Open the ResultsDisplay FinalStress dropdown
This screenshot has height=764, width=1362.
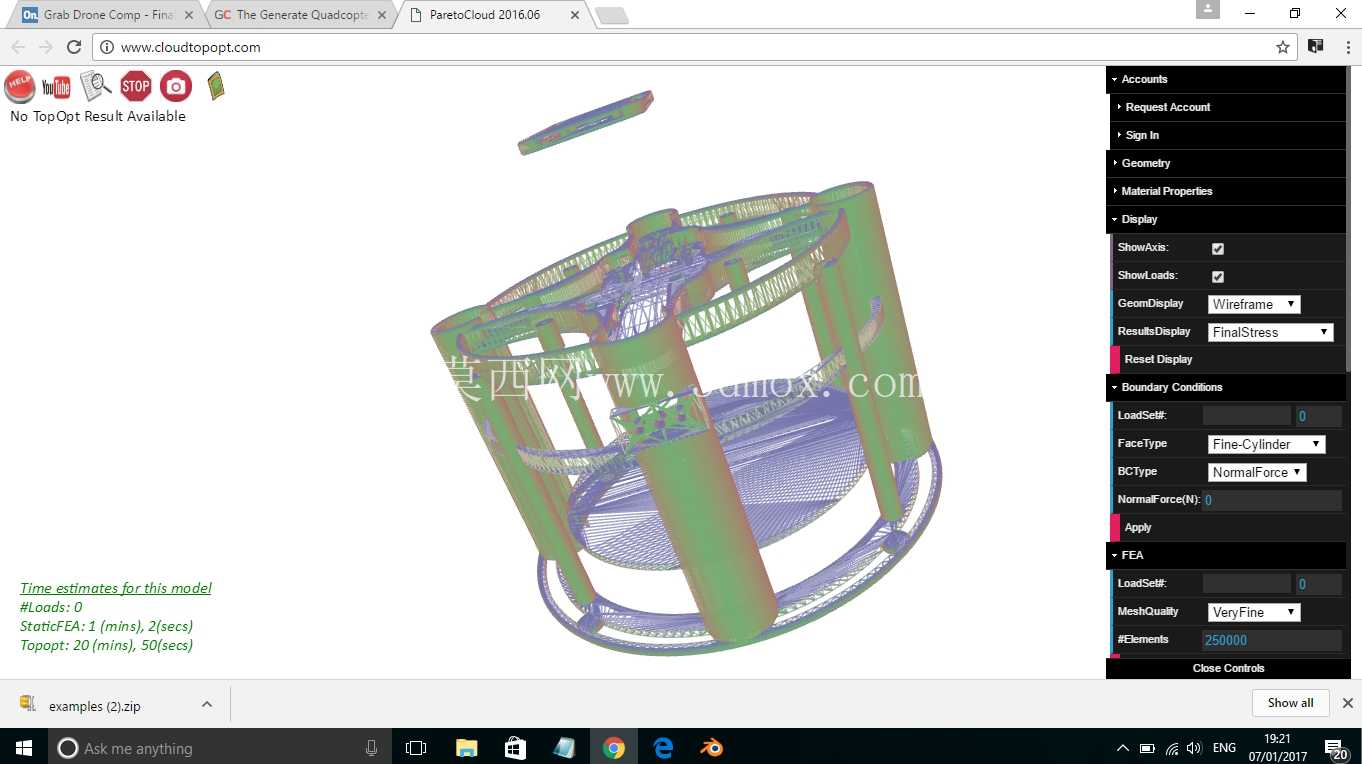(x=1271, y=332)
